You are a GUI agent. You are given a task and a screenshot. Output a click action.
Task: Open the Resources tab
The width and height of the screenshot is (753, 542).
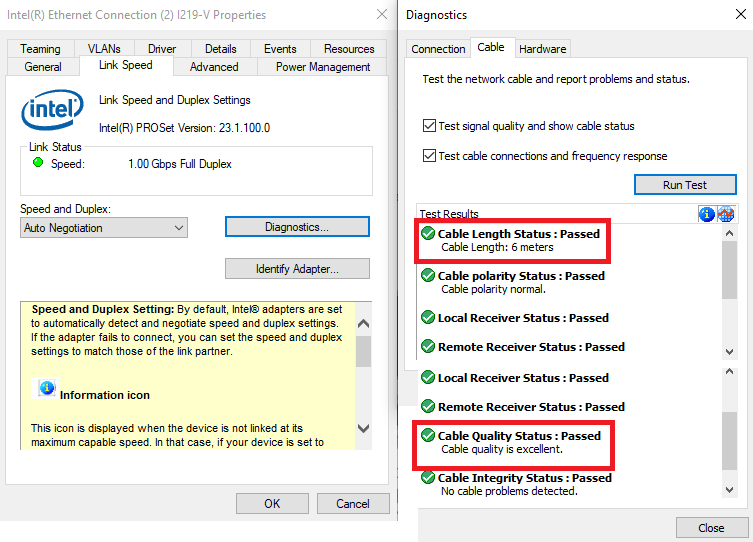click(349, 49)
